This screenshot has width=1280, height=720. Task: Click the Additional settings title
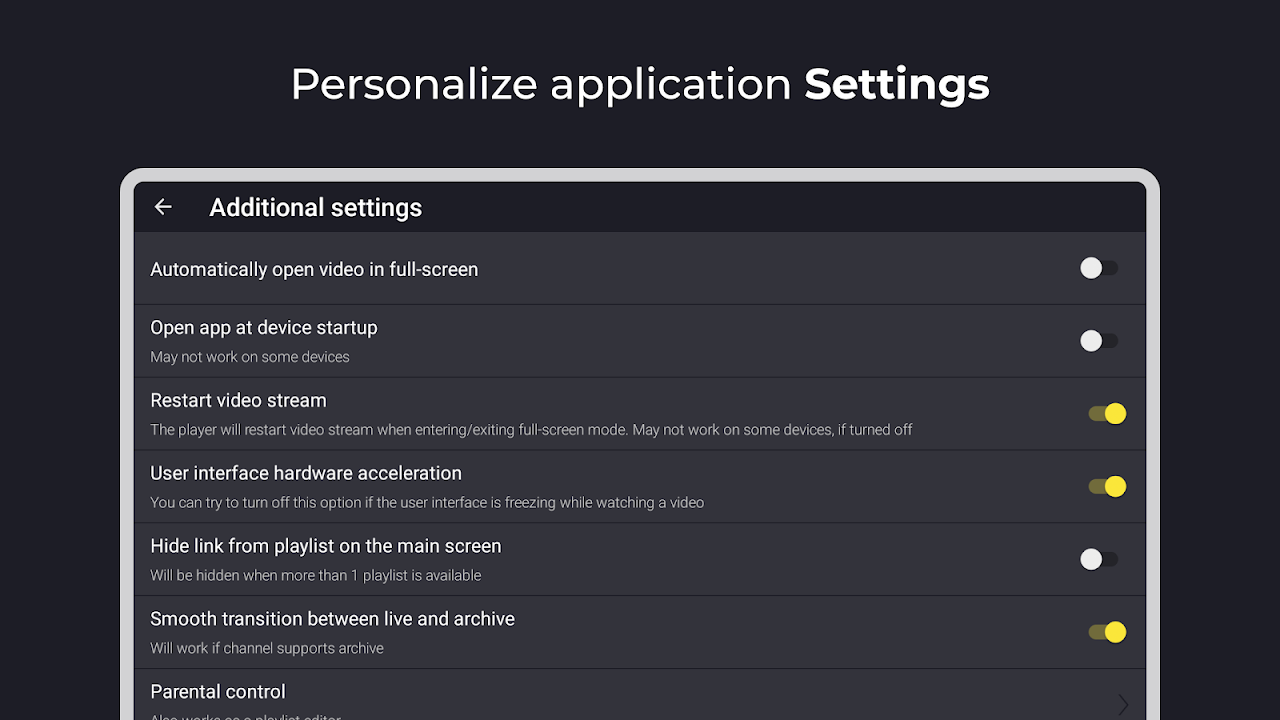tap(315, 208)
